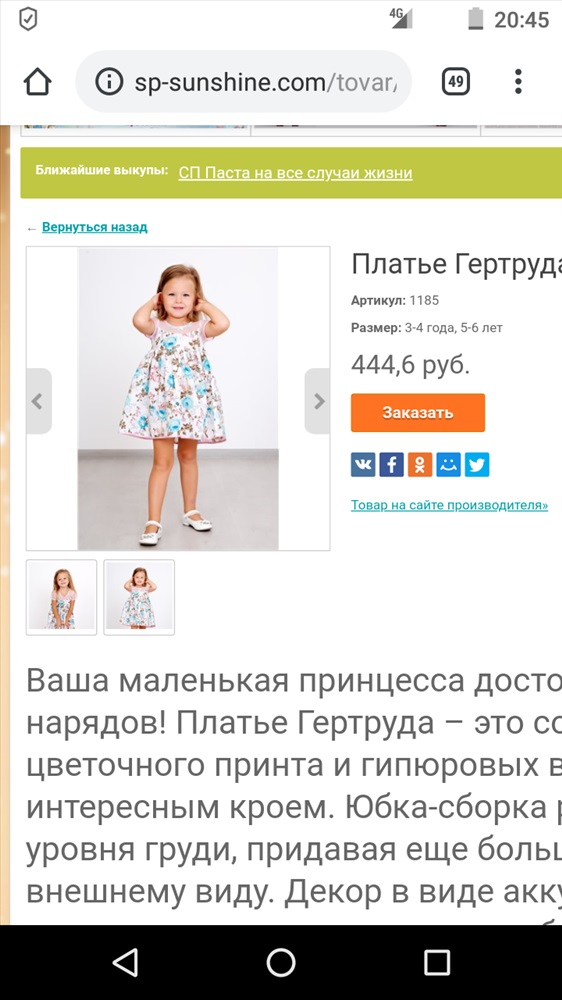
Task: Select the second dress thumbnail
Action: click(139, 597)
